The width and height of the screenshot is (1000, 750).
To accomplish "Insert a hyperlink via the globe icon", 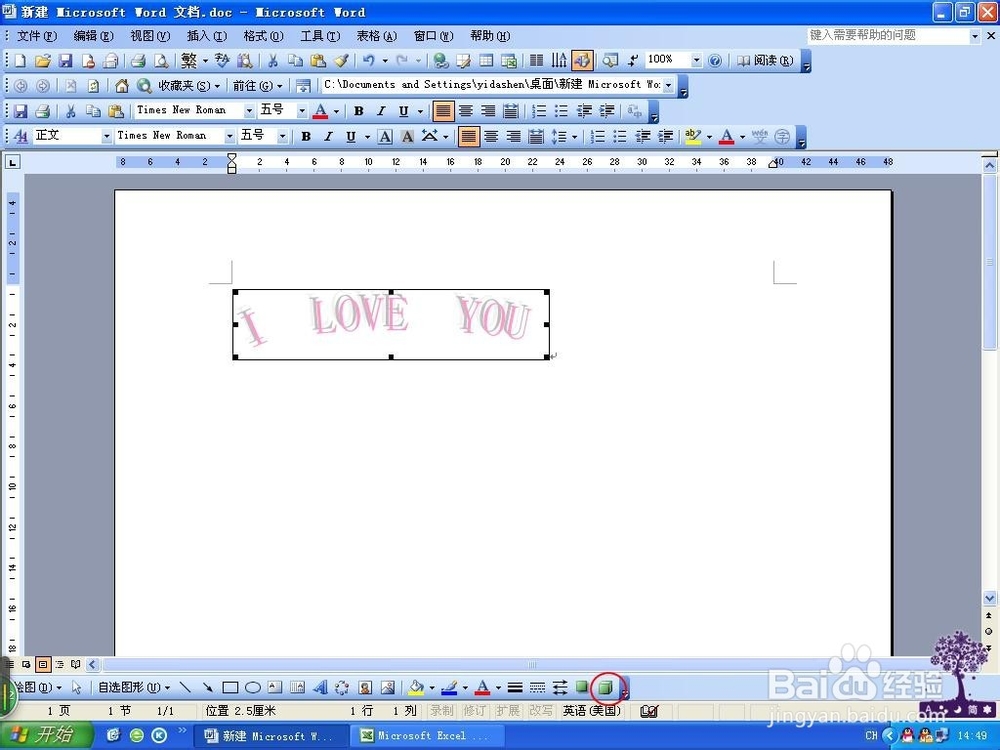I will pyautogui.click(x=441, y=61).
